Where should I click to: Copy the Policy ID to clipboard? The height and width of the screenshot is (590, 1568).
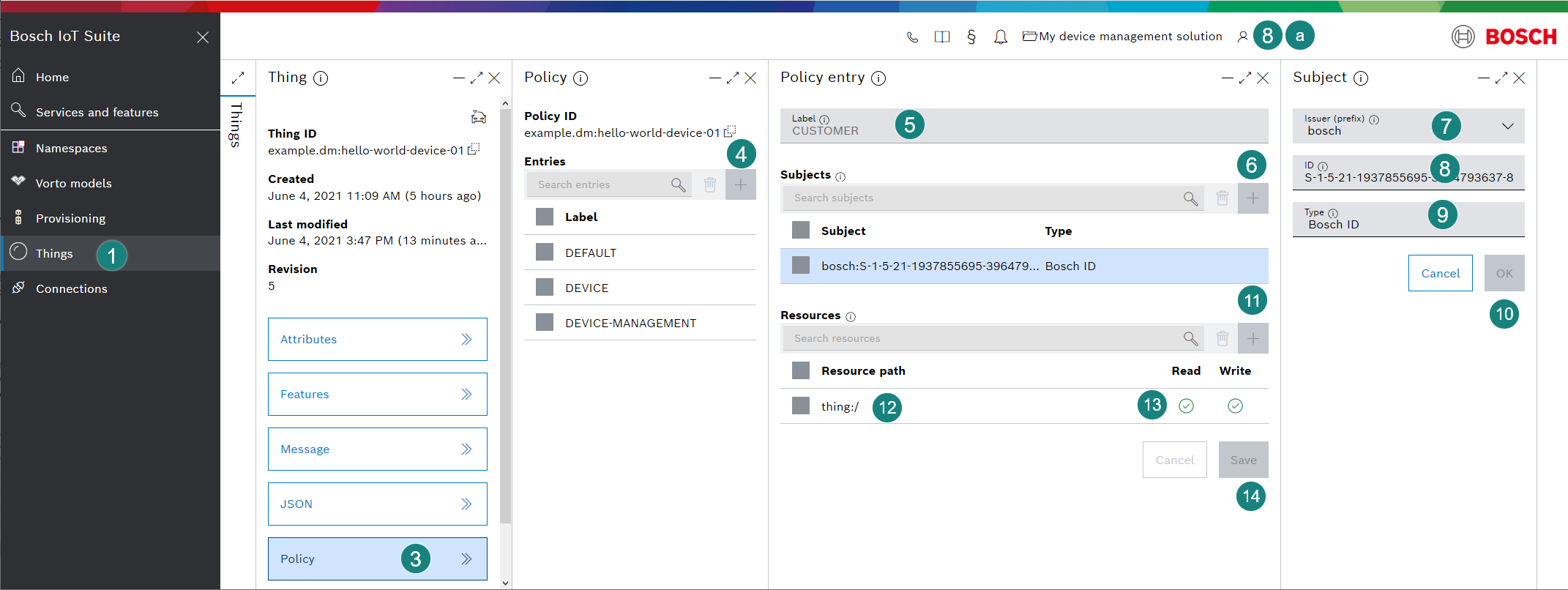tap(730, 132)
